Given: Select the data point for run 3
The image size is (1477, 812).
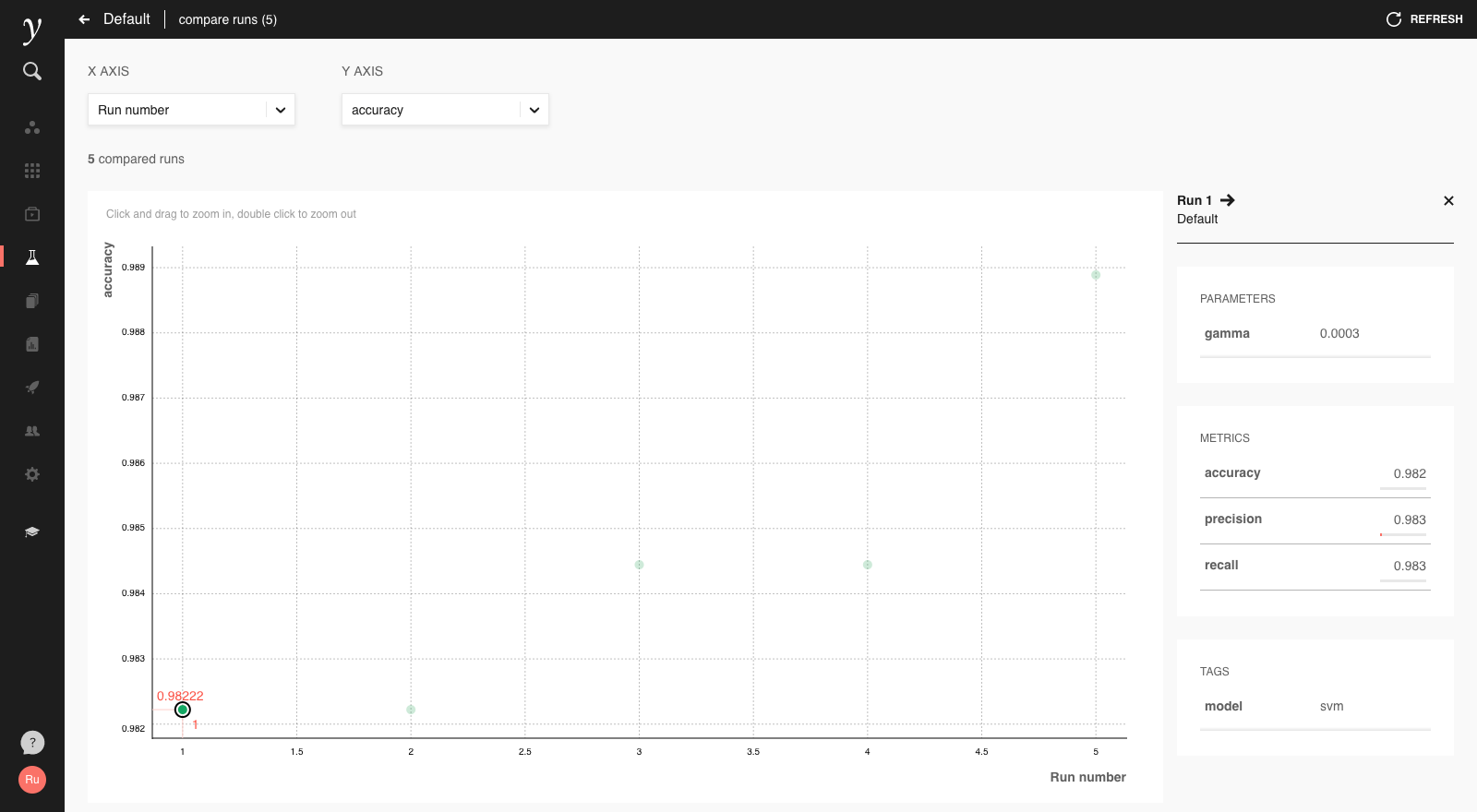Looking at the screenshot, I should point(639,565).
